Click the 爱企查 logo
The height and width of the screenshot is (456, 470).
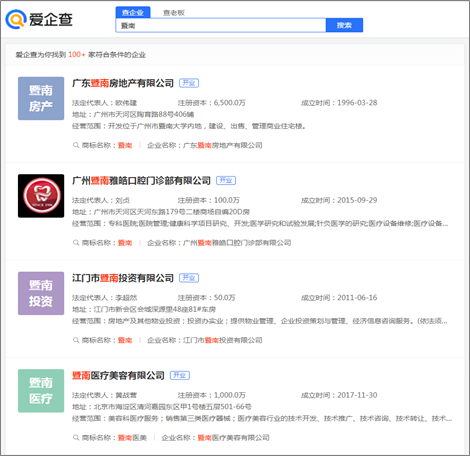click(x=39, y=19)
